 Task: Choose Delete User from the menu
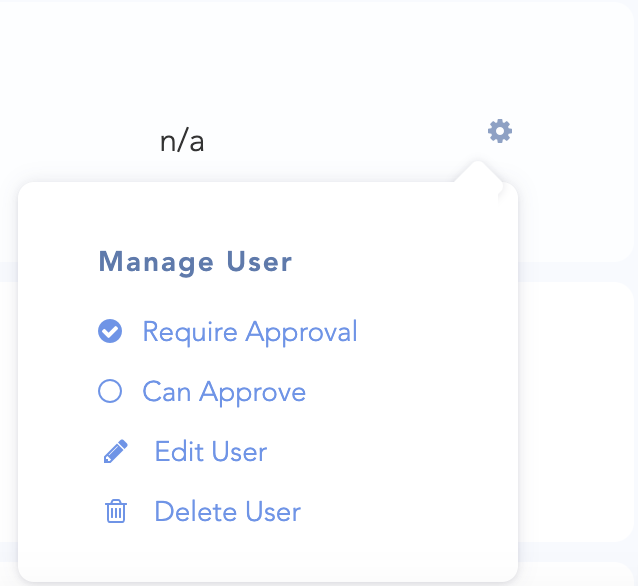tap(227, 512)
